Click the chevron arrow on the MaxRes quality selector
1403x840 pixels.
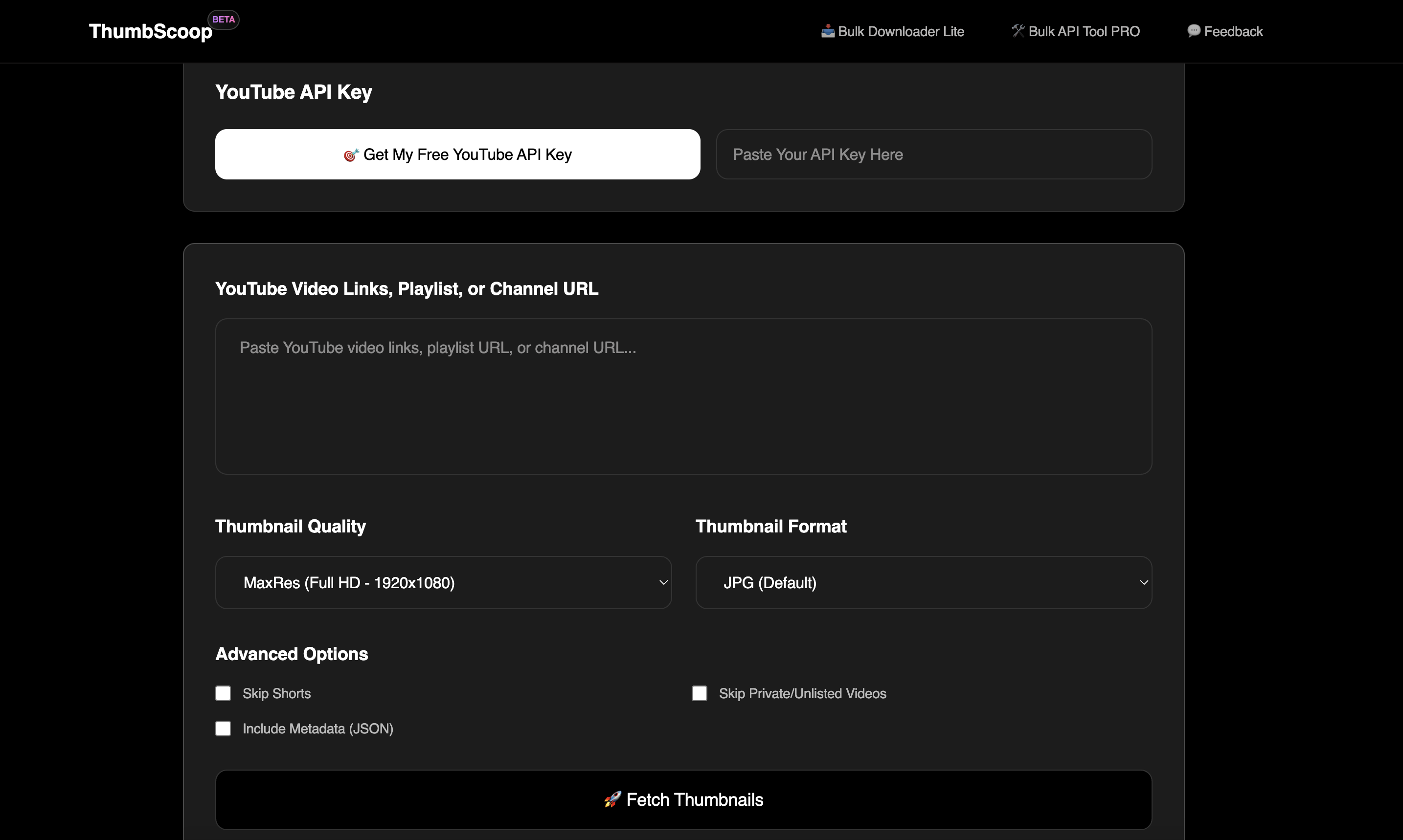[x=663, y=582]
